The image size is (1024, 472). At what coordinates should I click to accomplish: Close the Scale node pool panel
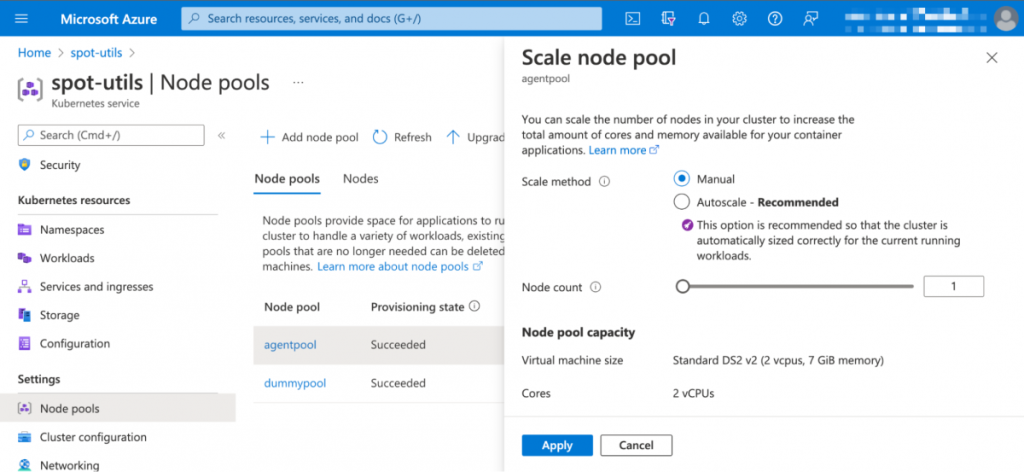tap(992, 58)
